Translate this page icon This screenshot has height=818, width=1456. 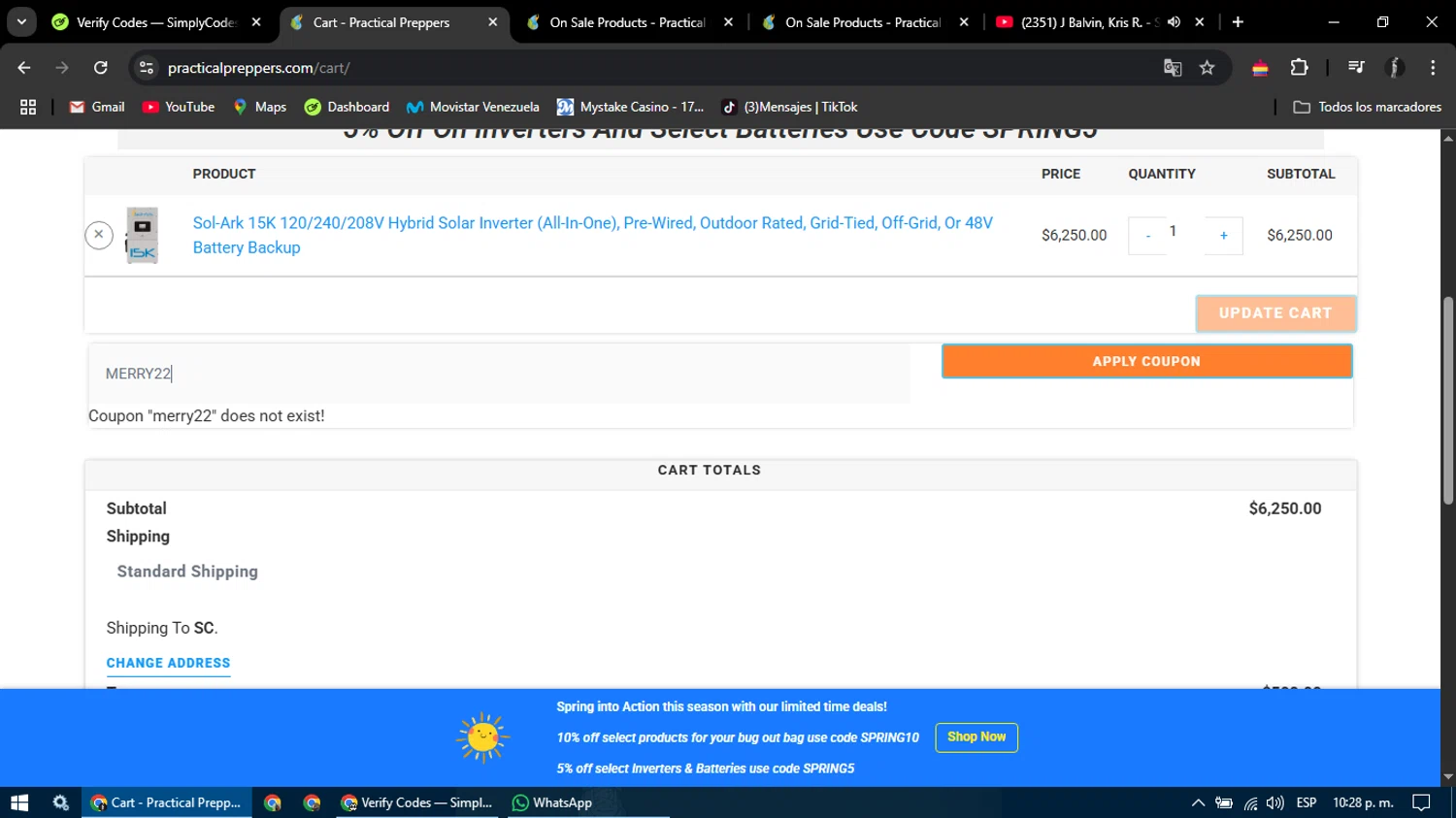pos(1173,68)
